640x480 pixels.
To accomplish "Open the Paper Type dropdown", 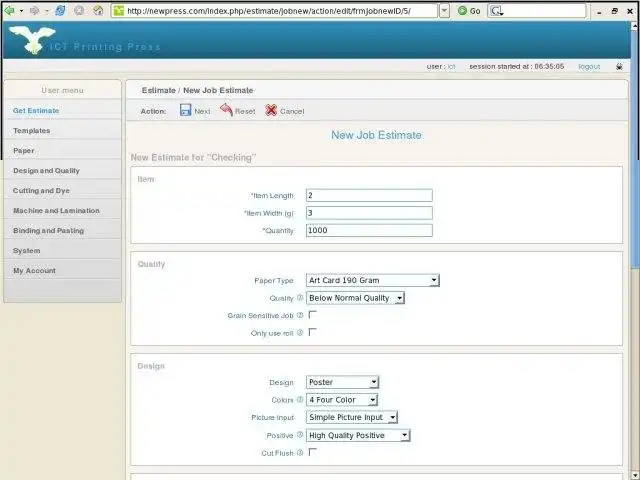I will [x=373, y=280].
